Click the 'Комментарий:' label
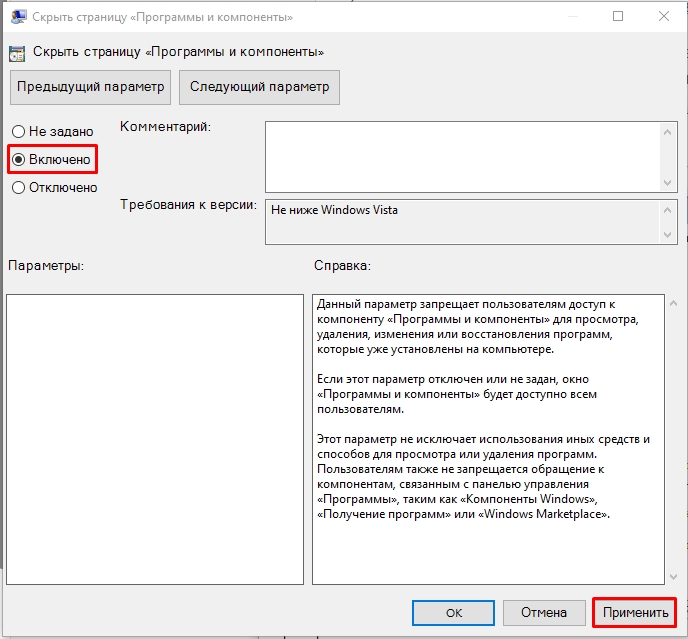Screen dimensions: 688x639 pos(165,127)
